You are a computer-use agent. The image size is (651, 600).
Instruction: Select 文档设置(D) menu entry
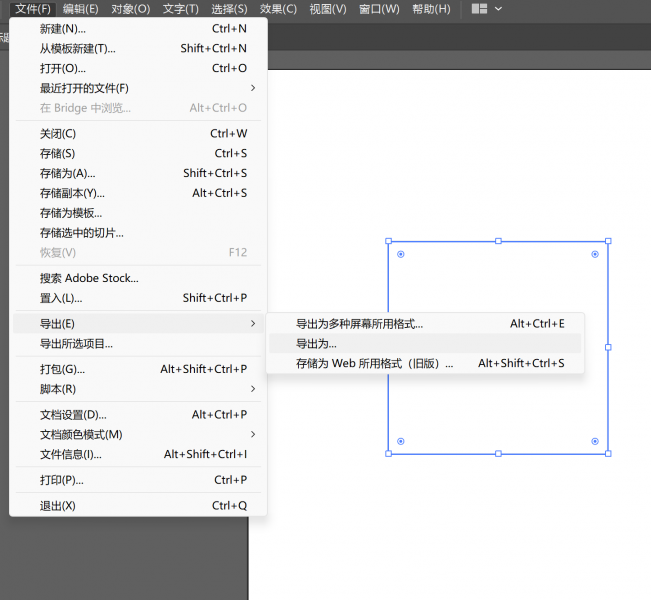[x=73, y=414]
